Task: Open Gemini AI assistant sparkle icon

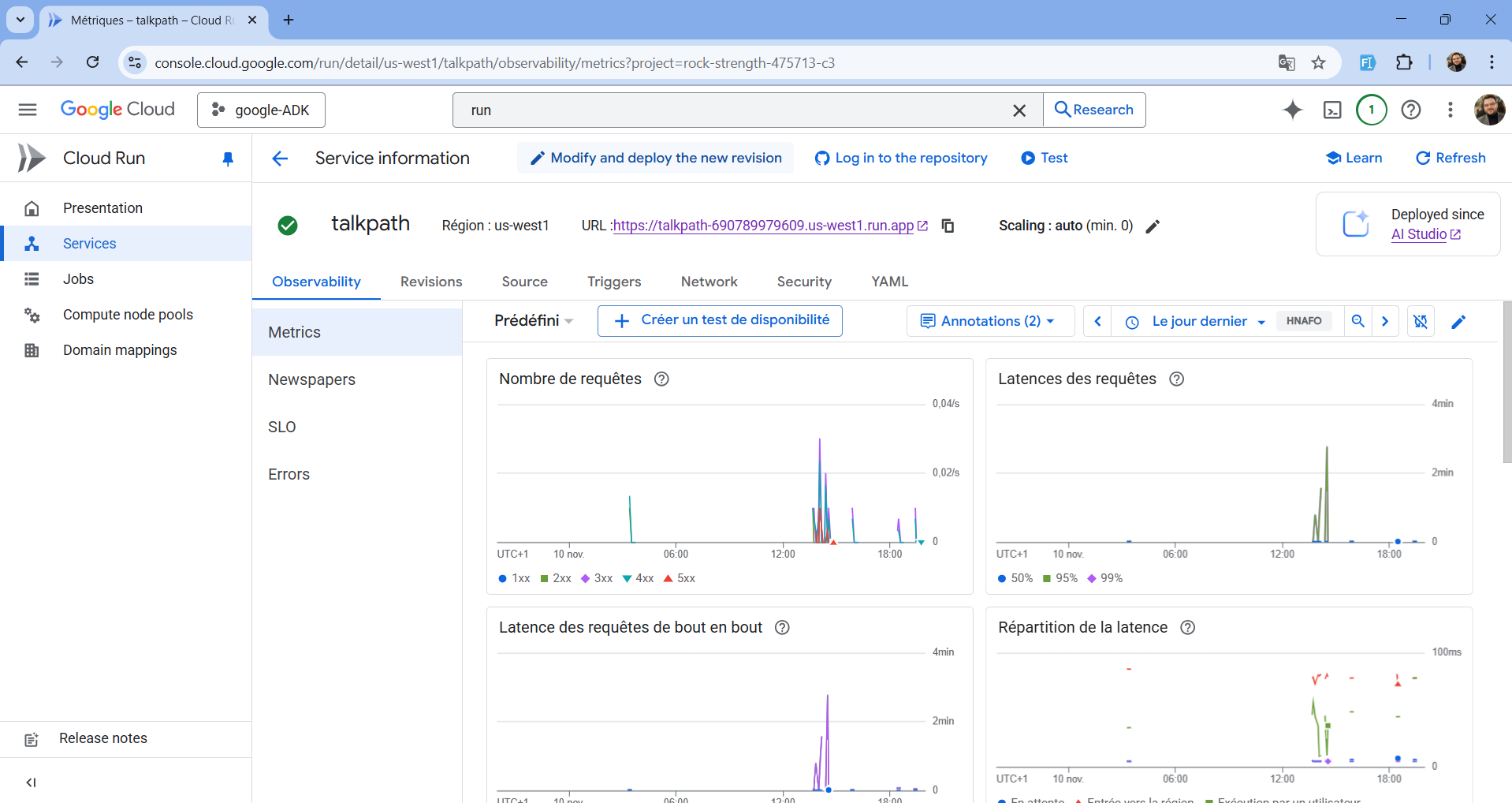Action: pos(1293,110)
